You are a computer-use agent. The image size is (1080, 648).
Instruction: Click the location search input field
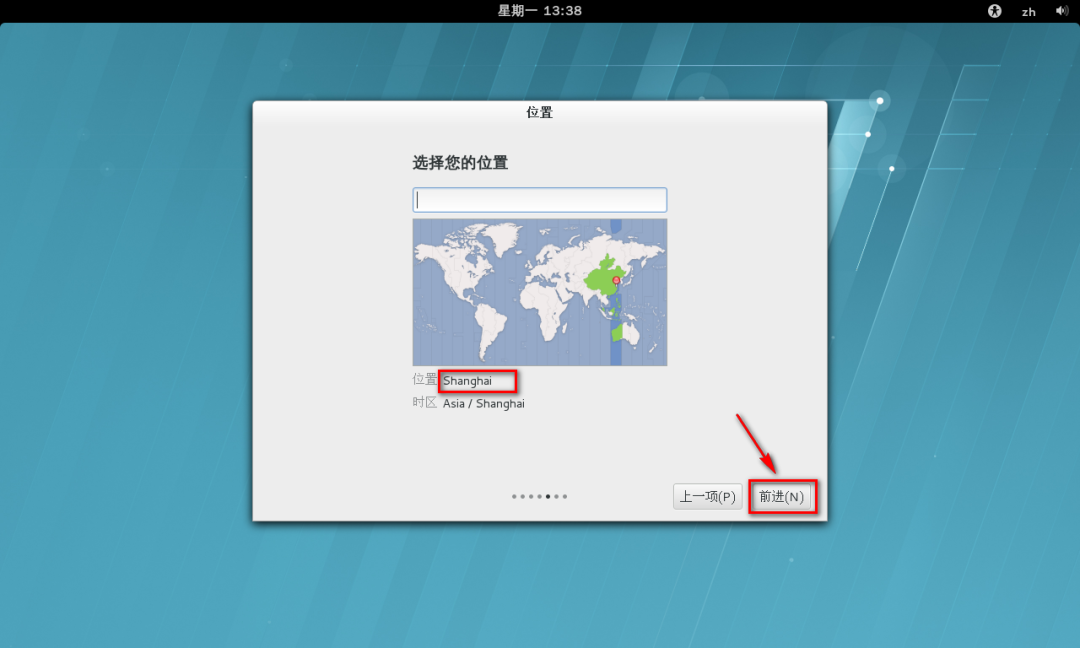click(539, 199)
